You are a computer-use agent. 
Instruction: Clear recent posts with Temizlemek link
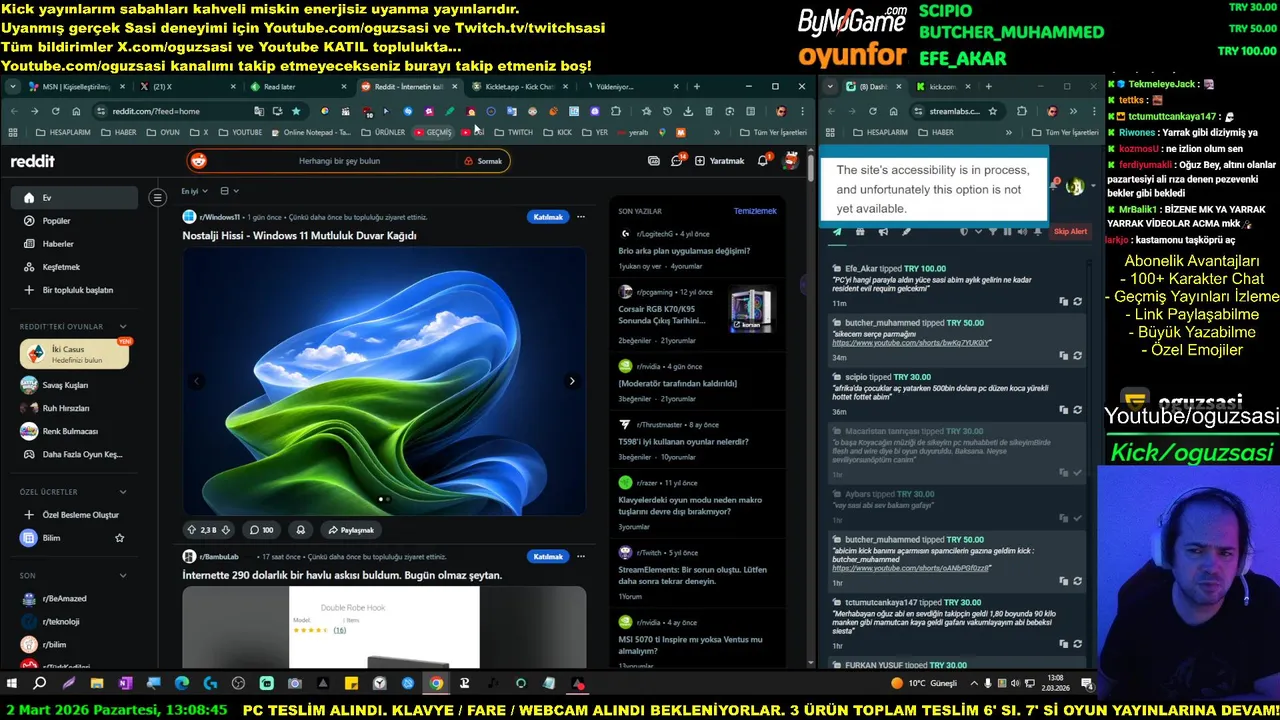tap(755, 211)
